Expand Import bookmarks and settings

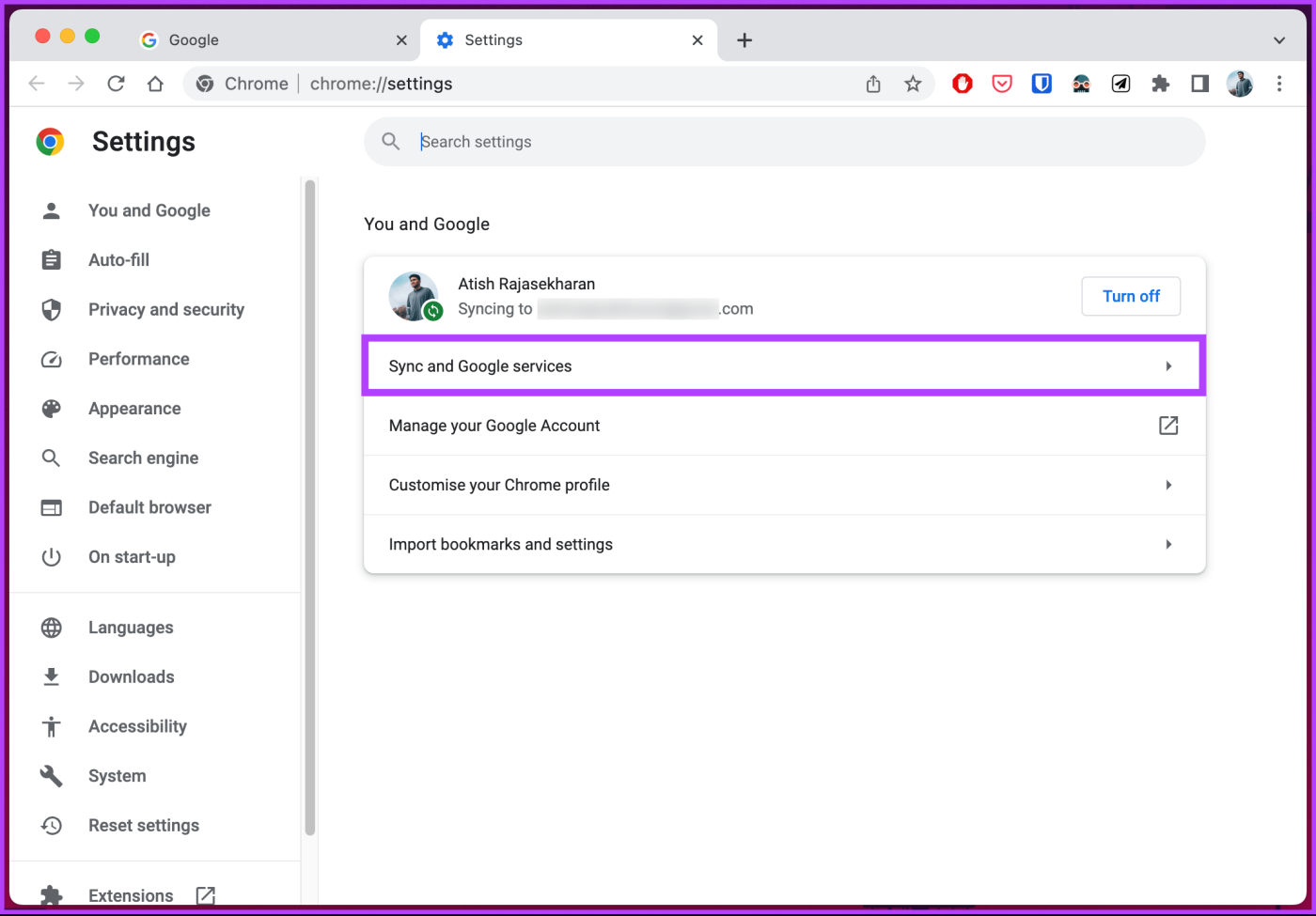click(784, 544)
